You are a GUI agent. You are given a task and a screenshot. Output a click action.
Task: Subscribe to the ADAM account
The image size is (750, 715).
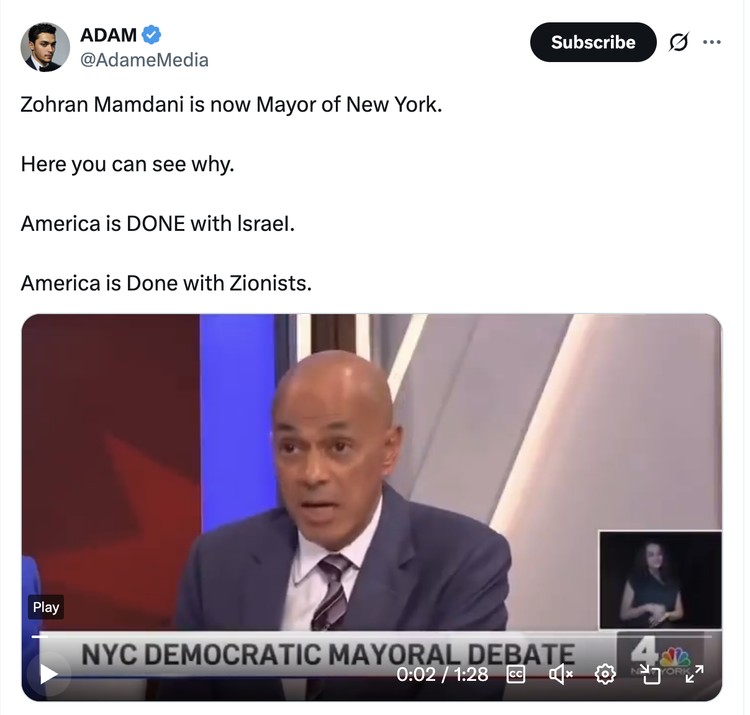tap(593, 42)
